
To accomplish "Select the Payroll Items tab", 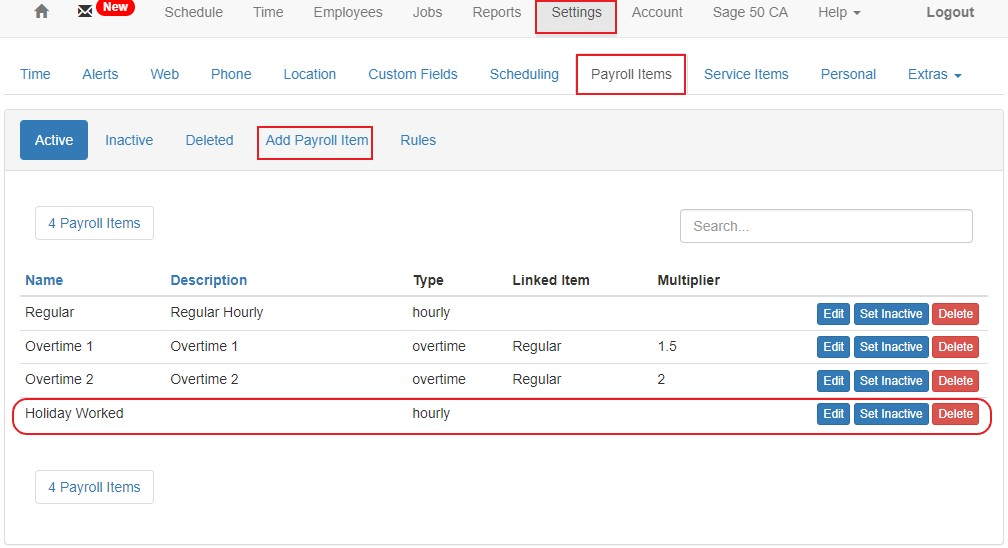I will [631, 74].
